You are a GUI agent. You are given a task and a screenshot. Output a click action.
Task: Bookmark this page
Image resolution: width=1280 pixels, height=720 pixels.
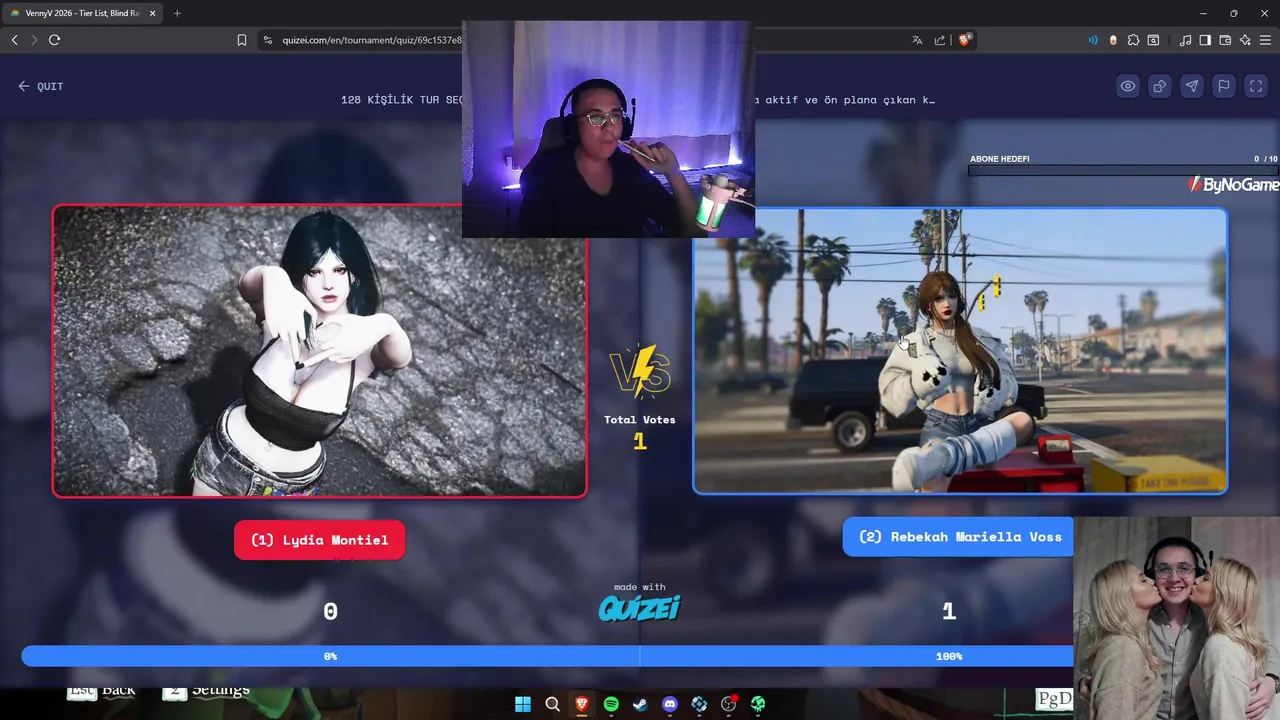pyautogui.click(x=242, y=40)
